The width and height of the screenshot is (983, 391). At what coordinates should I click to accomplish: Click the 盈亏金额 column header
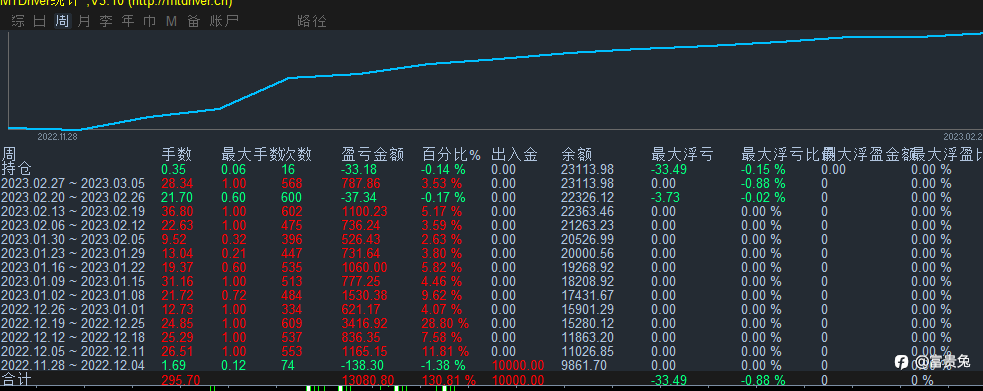pyautogui.click(x=373, y=155)
